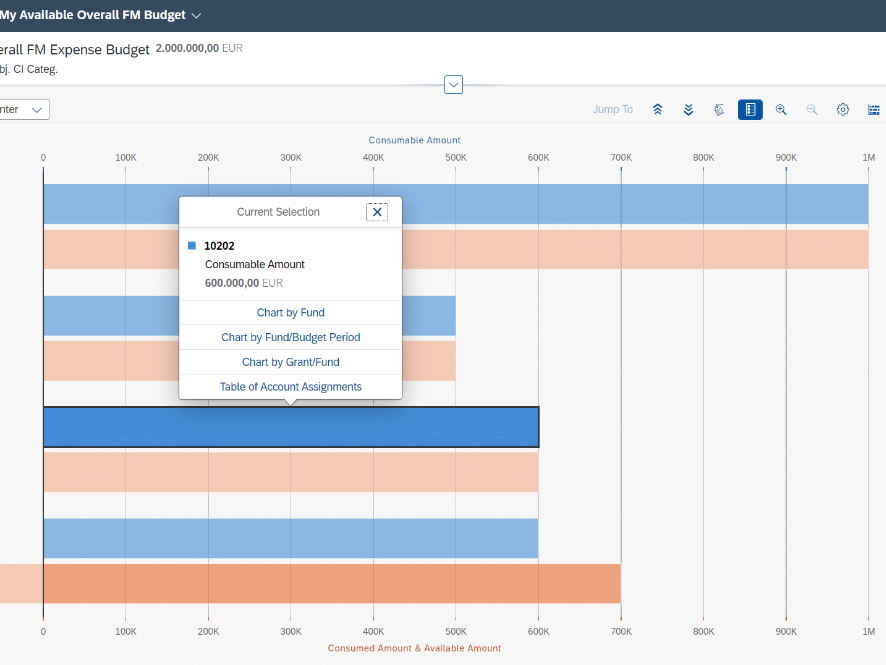Switch to table view icon
The width and height of the screenshot is (886, 665).
click(x=873, y=110)
